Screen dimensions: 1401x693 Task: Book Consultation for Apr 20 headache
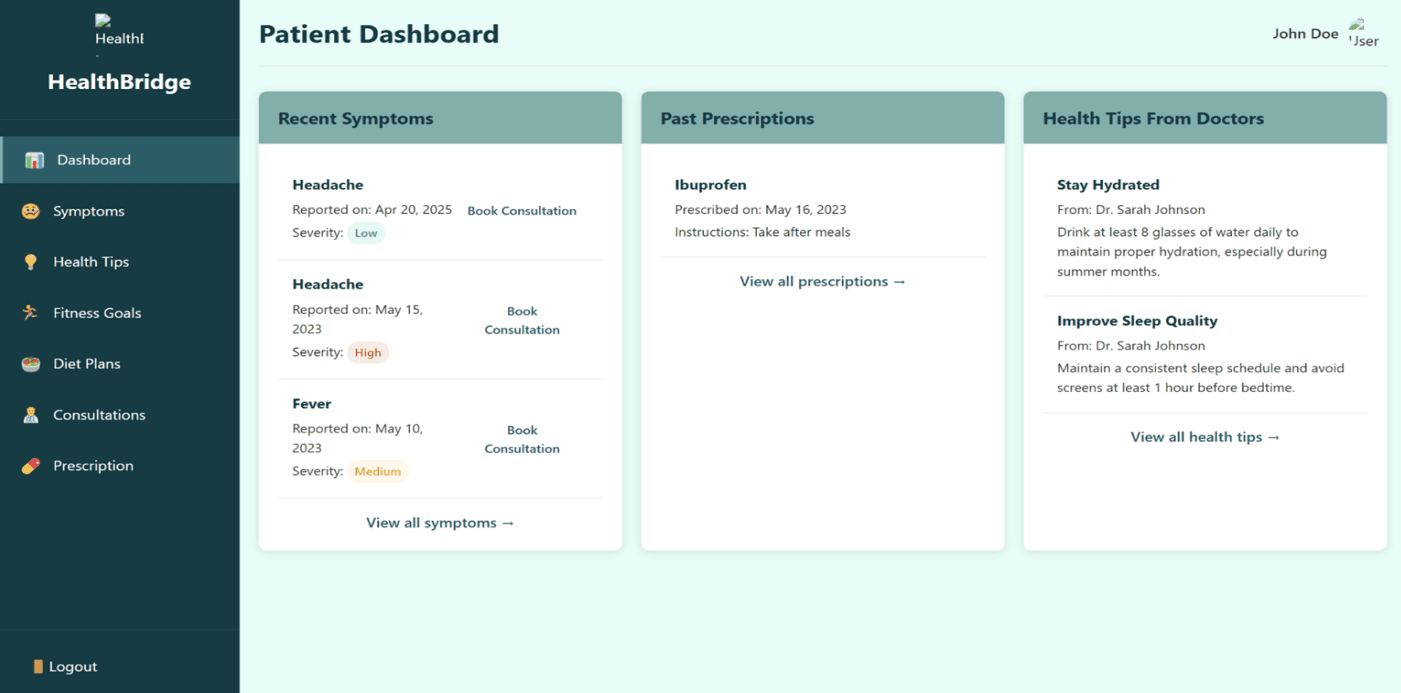click(521, 211)
